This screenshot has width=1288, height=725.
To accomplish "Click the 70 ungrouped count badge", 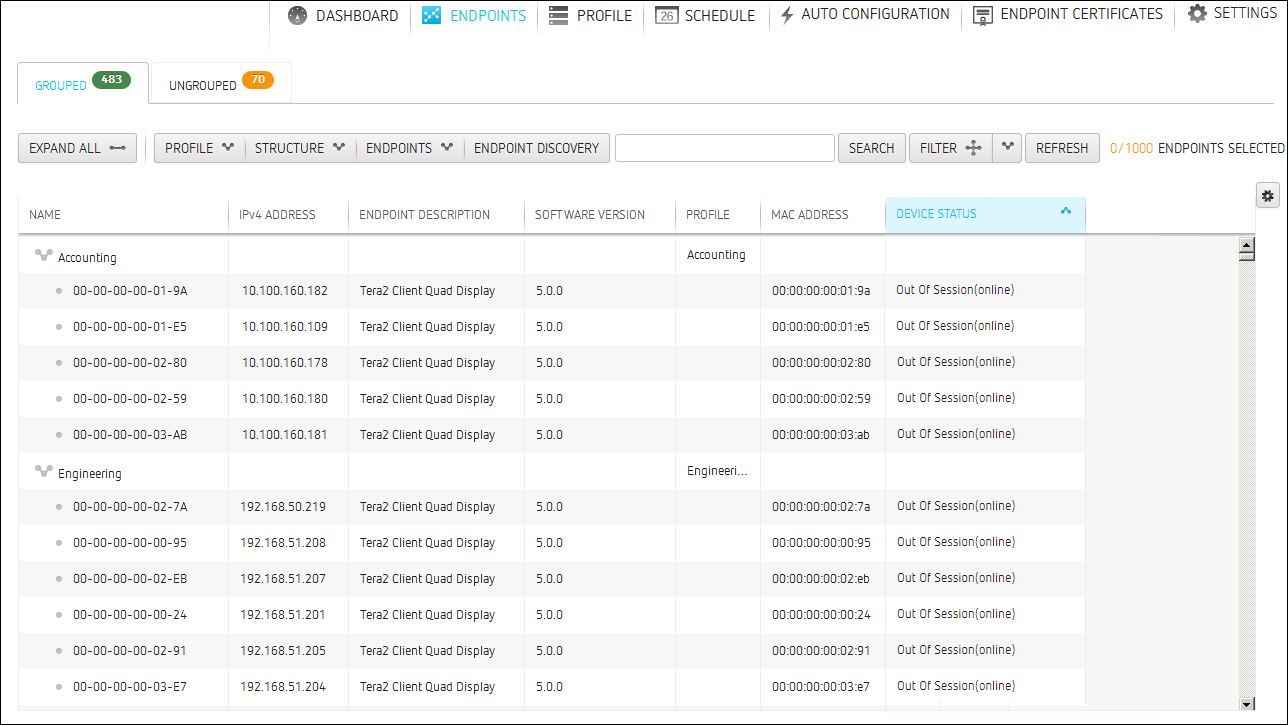I will (x=258, y=80).
